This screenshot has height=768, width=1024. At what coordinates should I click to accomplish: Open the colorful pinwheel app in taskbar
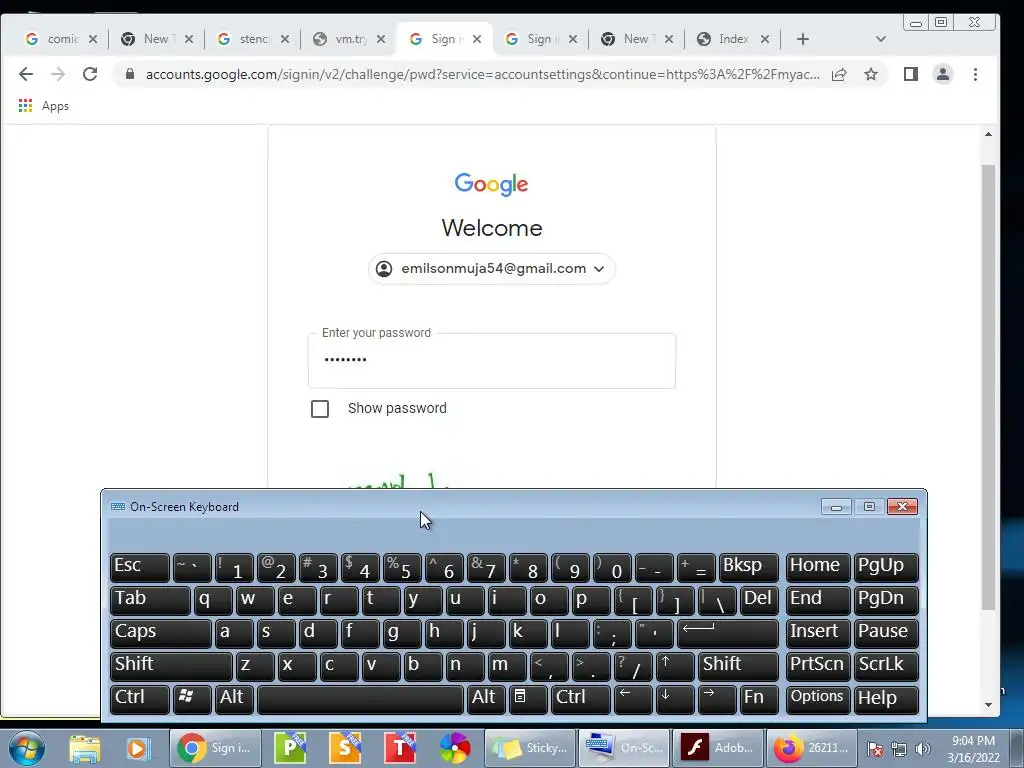pyautogui.click(x=455, y=748)
